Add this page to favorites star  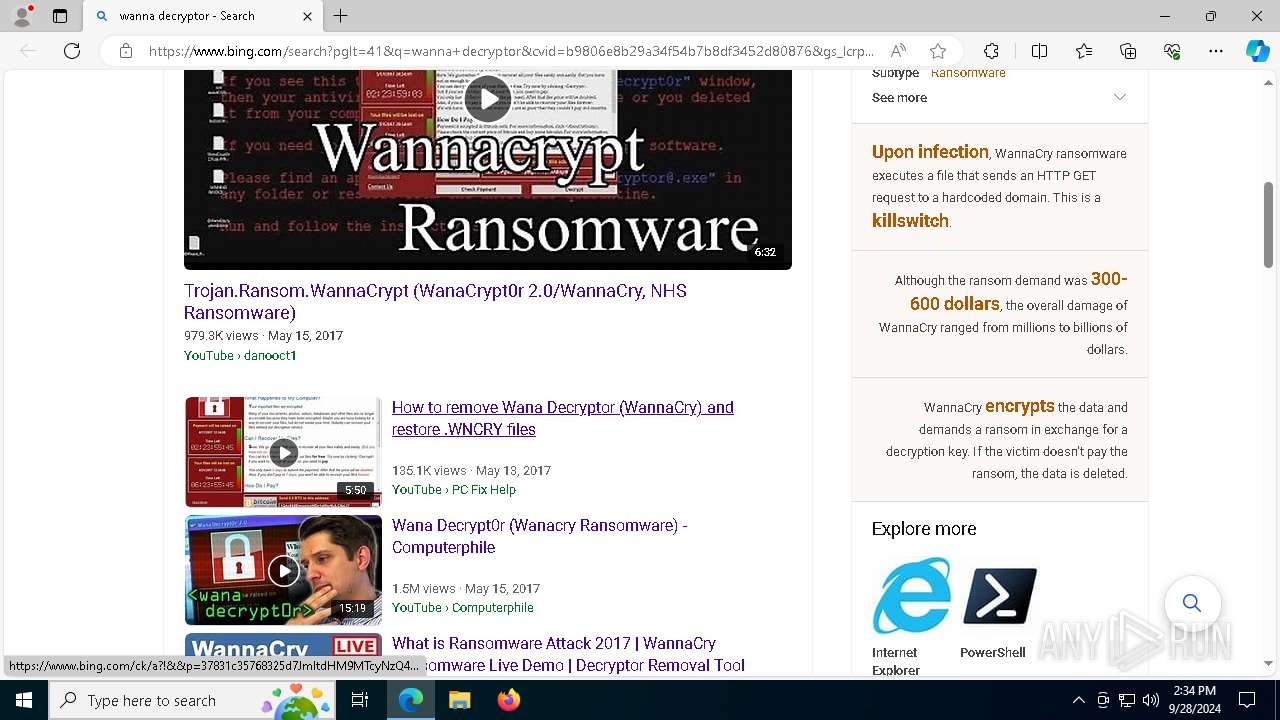938,51
